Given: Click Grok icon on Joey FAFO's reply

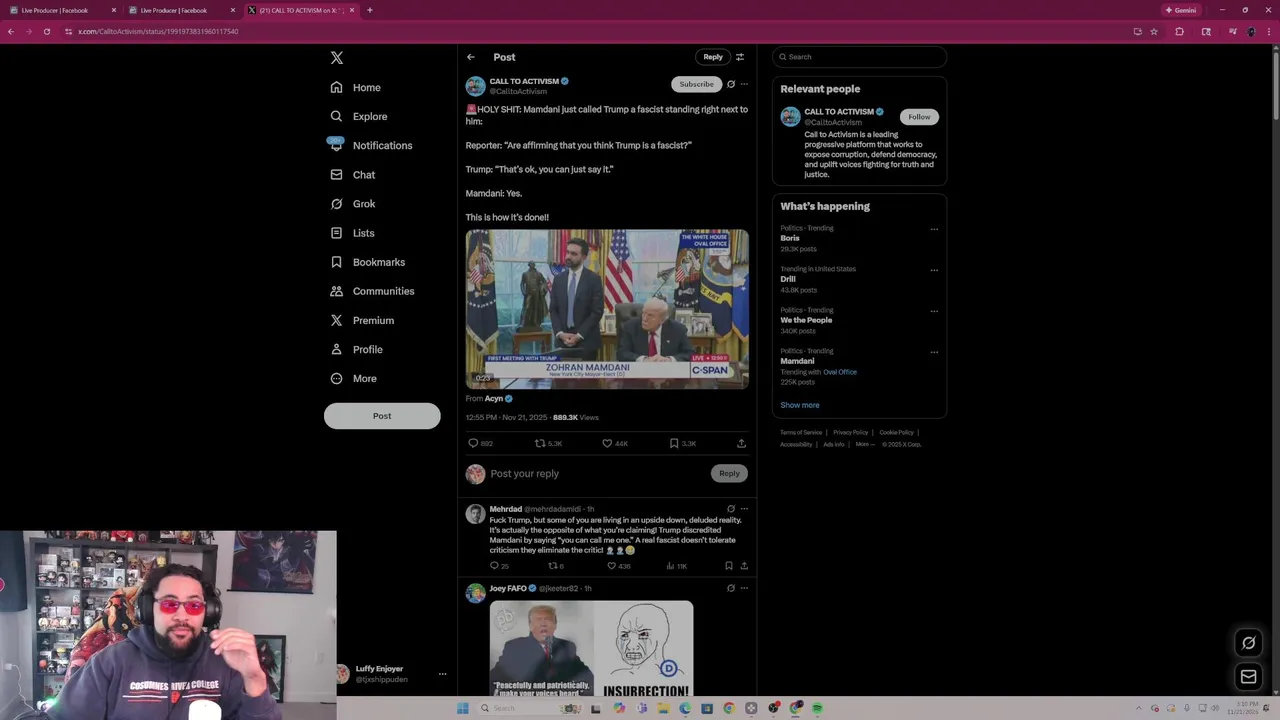Looking at the screenshot, I should coord(731,588).
